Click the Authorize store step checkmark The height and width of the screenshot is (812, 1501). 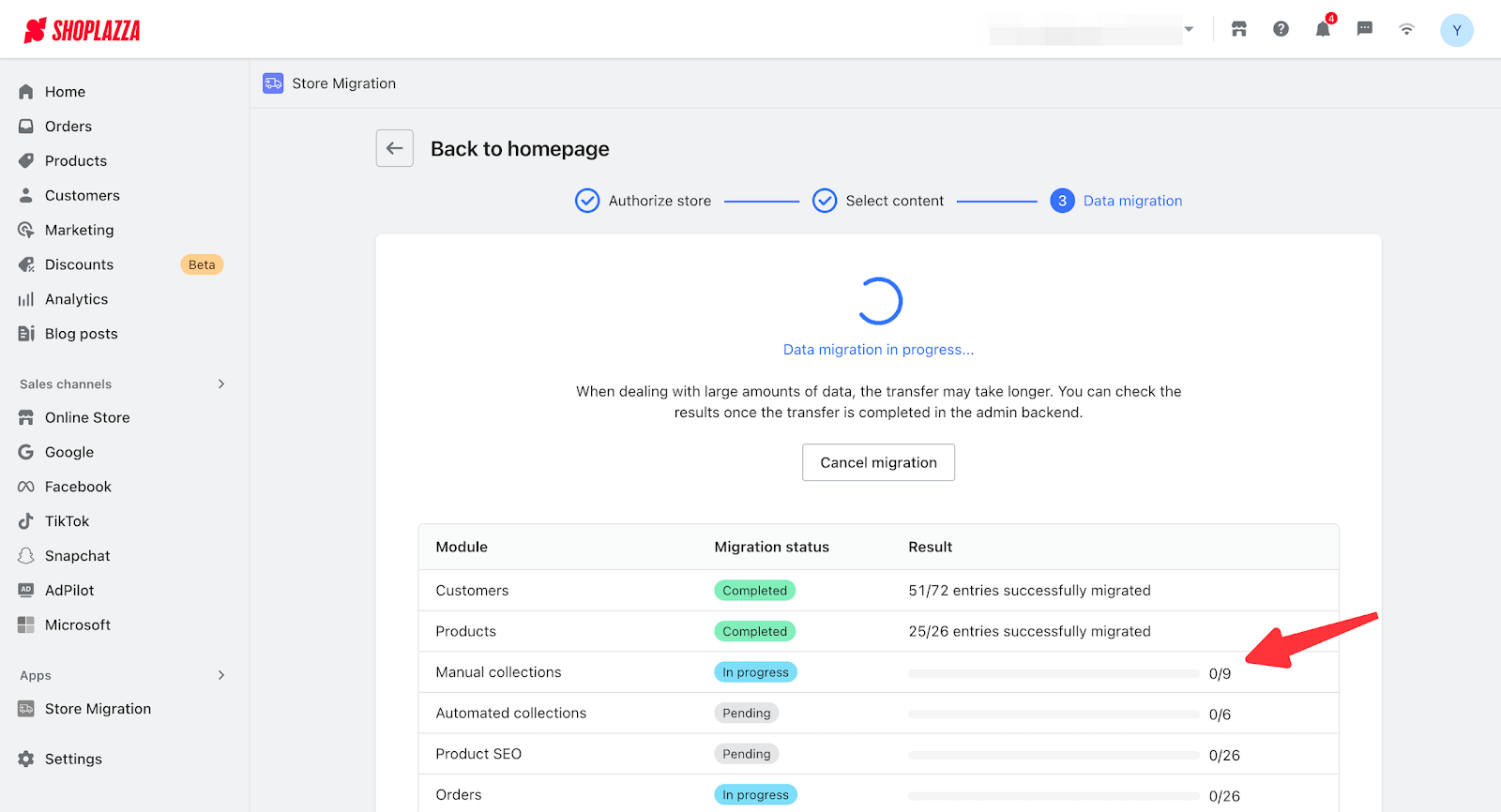tap(587, 201)
